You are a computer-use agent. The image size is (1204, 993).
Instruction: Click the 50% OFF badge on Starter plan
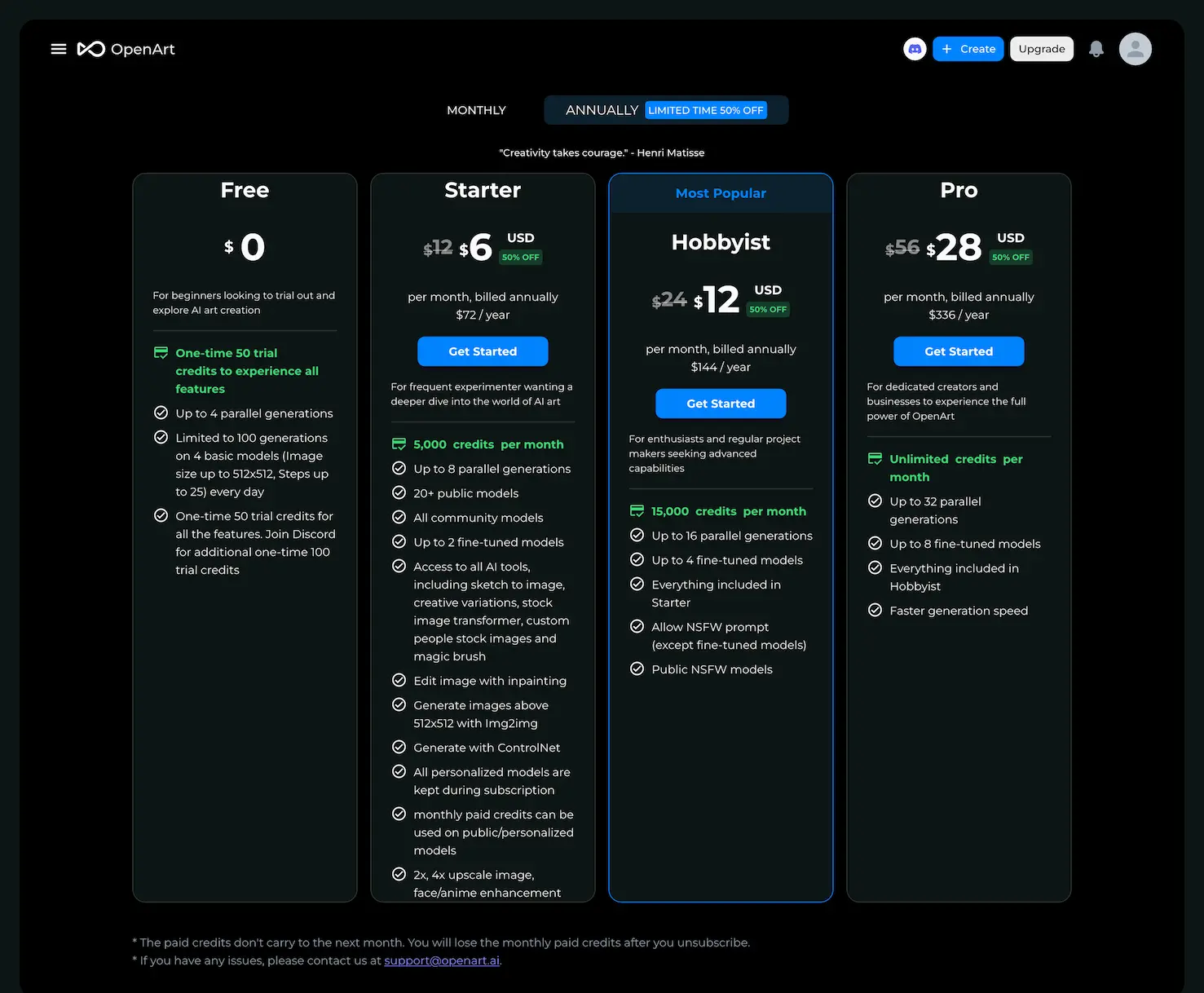[x=520, y=257]
